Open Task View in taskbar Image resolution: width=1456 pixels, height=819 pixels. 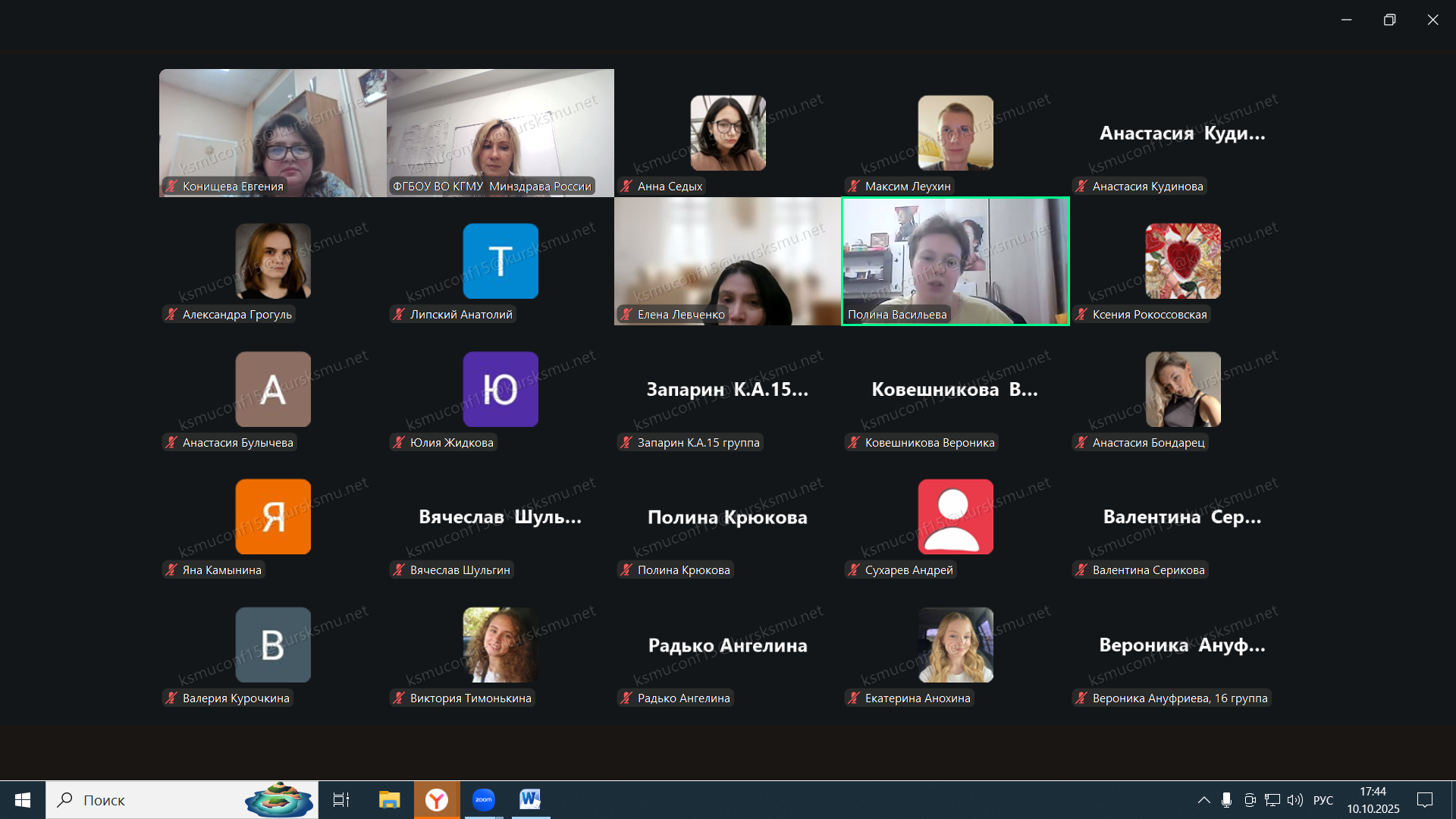point(341,799)
